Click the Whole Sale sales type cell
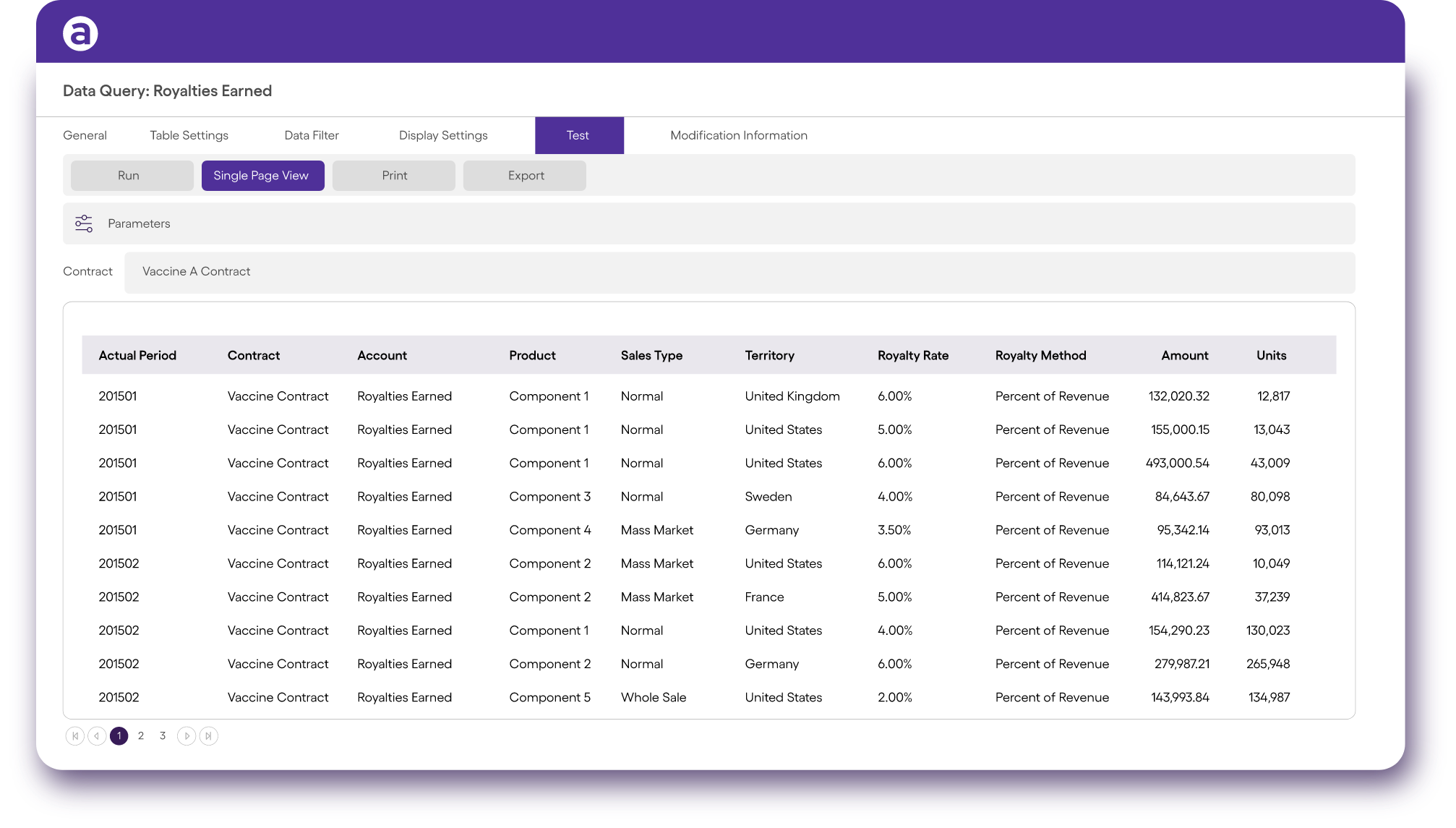 (x=654, y=698)
